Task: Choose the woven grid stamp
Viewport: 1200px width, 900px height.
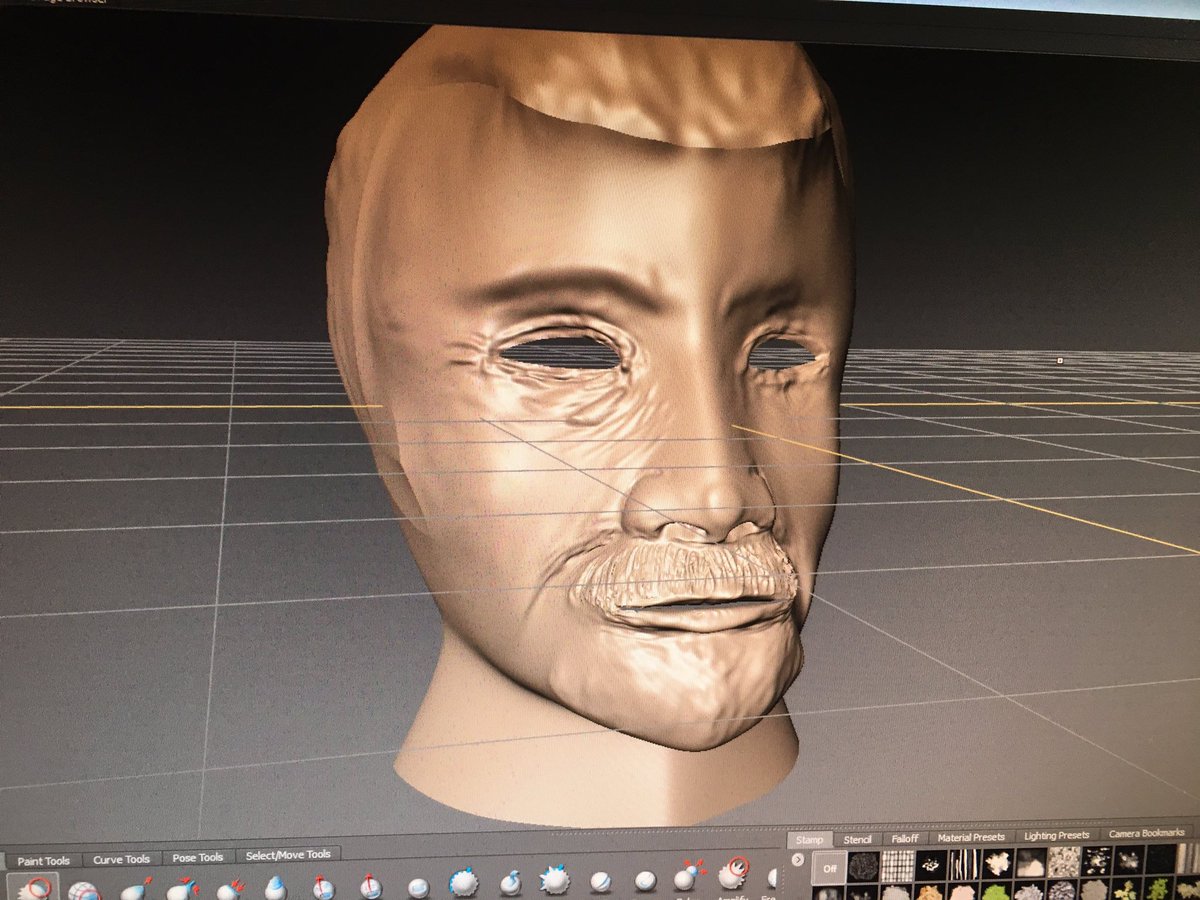Action: point(897,866)
